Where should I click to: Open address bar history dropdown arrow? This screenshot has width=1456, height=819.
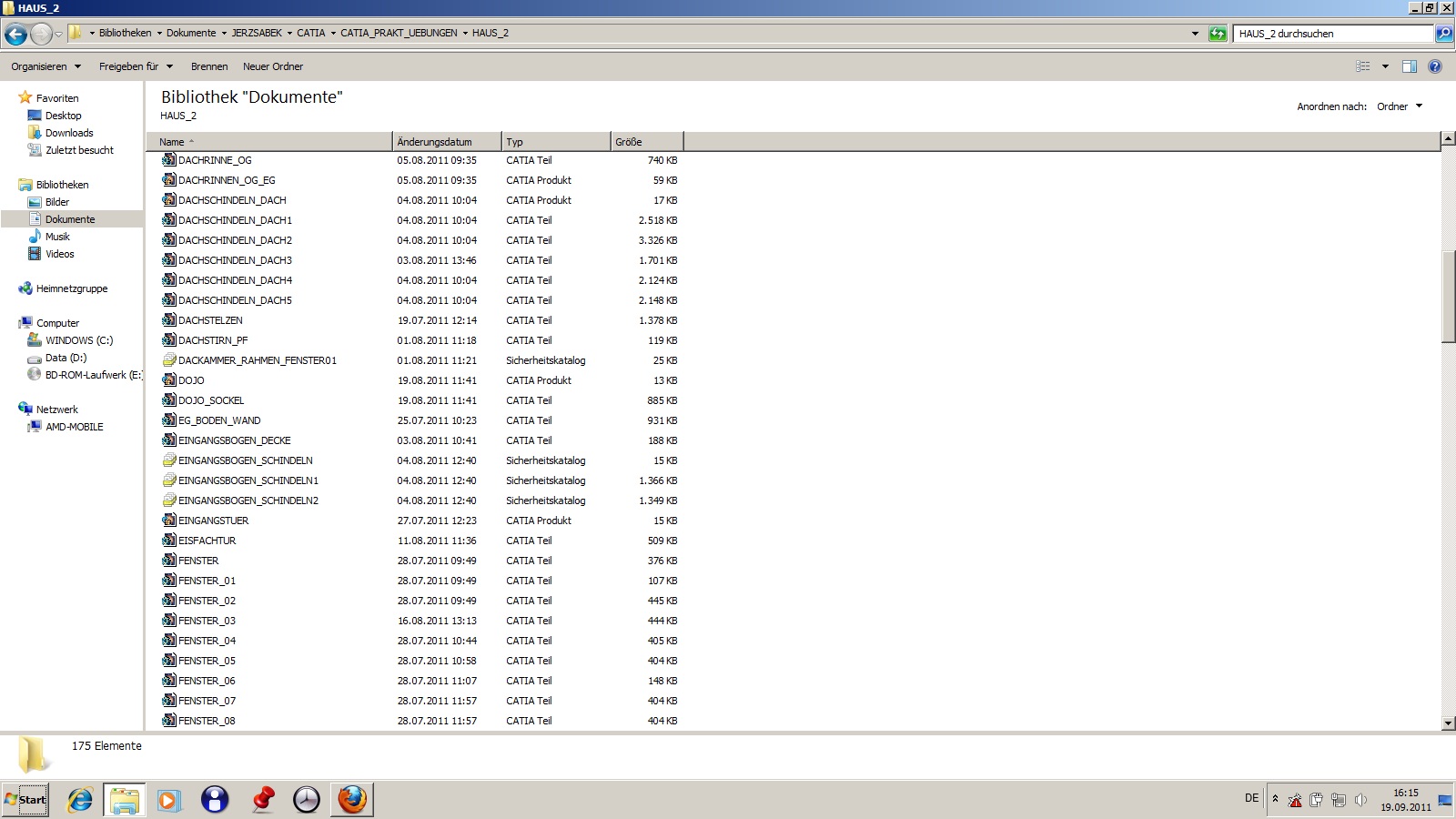tap(1195, 34)
